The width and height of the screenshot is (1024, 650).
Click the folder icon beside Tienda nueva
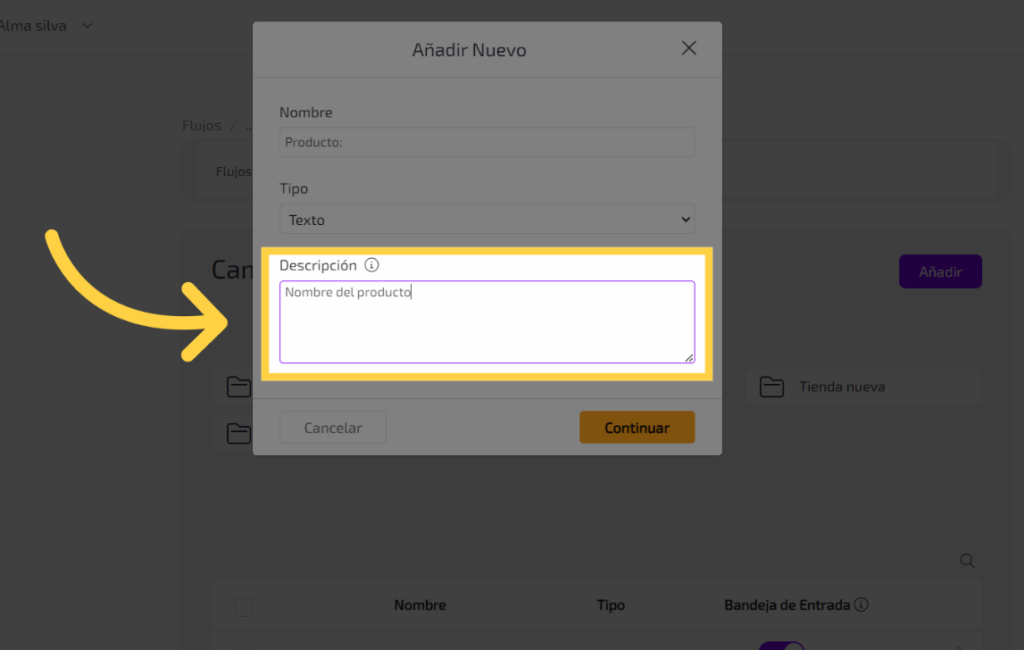click(770, 387)
